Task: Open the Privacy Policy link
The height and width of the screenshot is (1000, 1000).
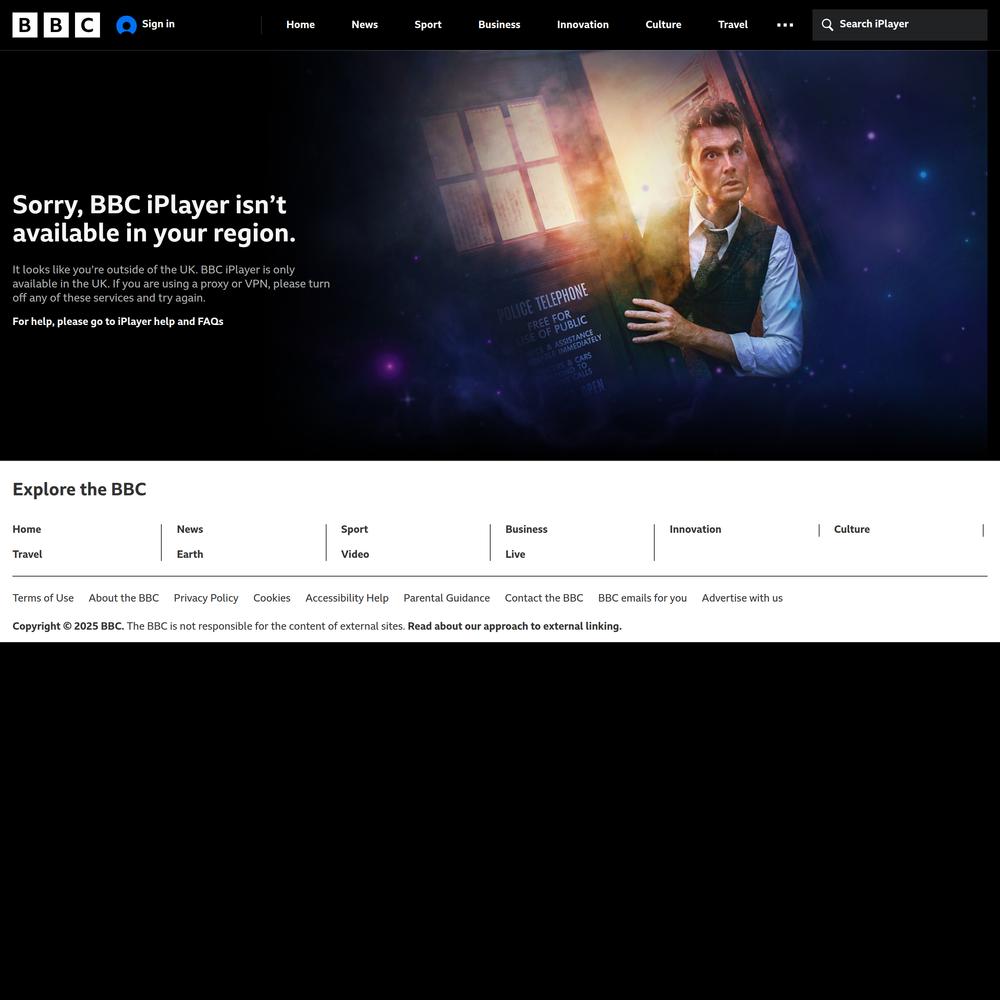Action: point(206,598)
